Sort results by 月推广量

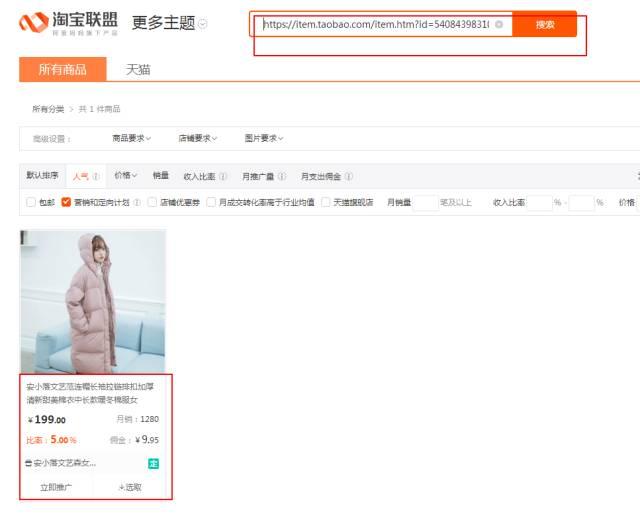tap(258, 176)
